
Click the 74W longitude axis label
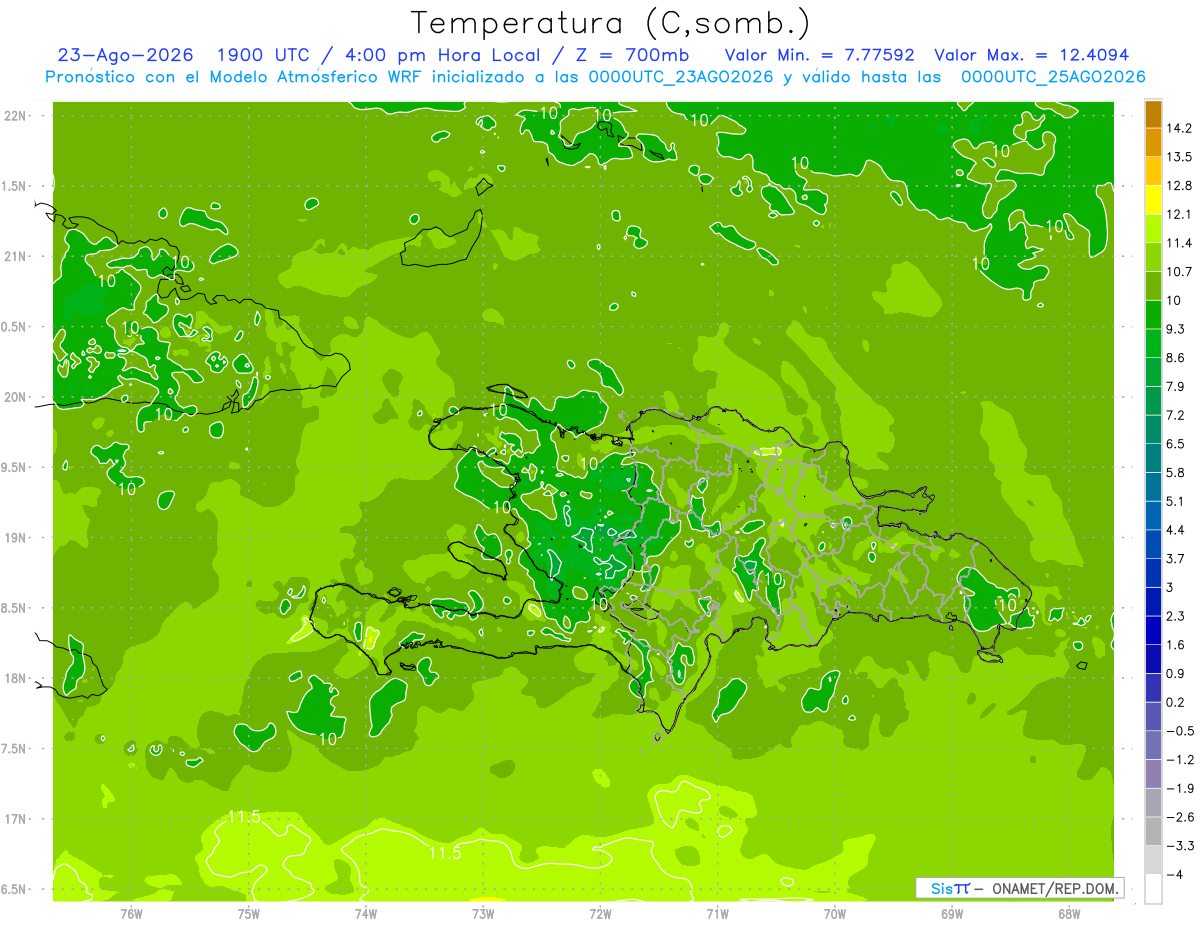[366, 914]
